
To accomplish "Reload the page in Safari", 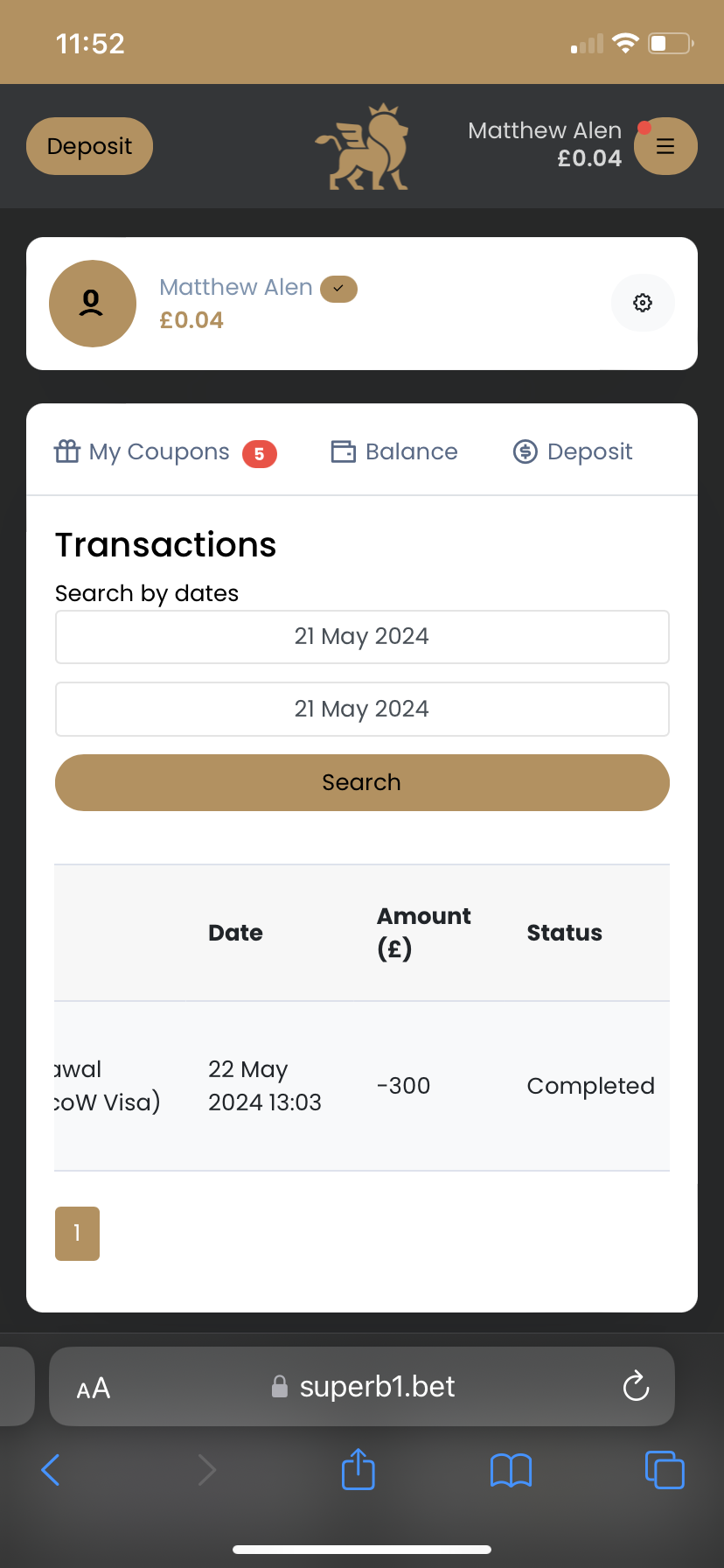I will [x=636, y=1386].
